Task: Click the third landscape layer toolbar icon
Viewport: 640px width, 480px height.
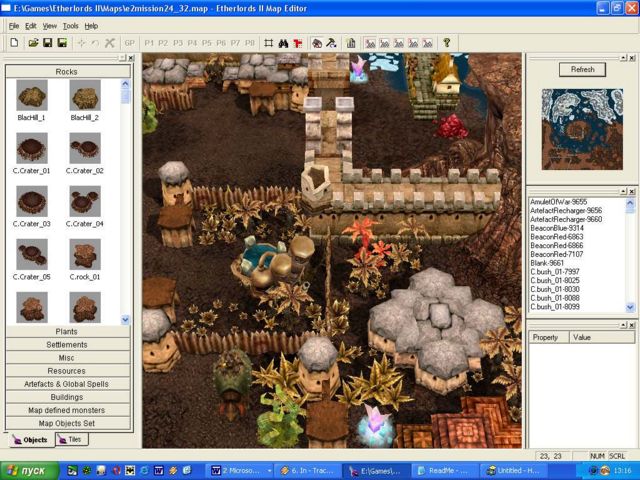Action: (399, 43)
